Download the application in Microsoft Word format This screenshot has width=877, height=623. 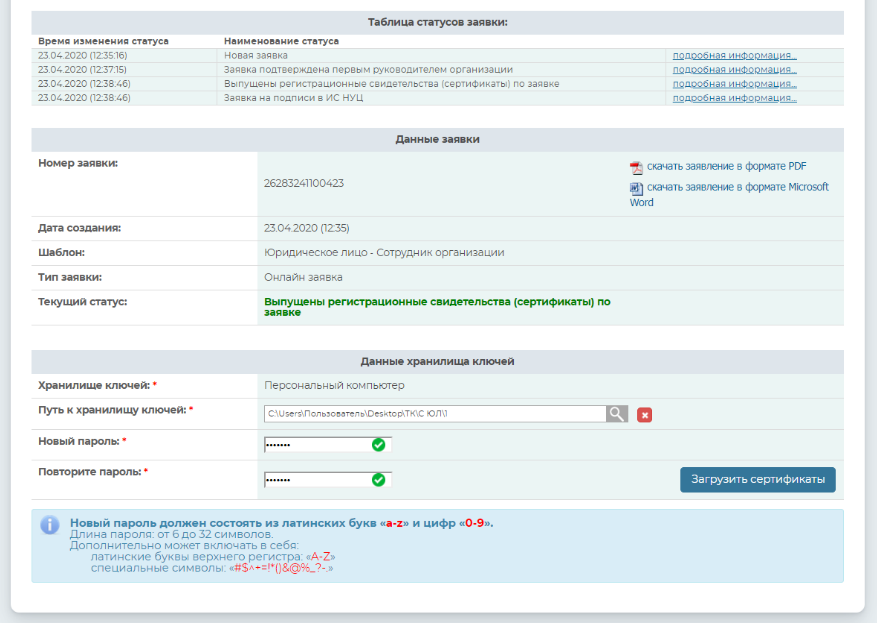coord(737,187)
